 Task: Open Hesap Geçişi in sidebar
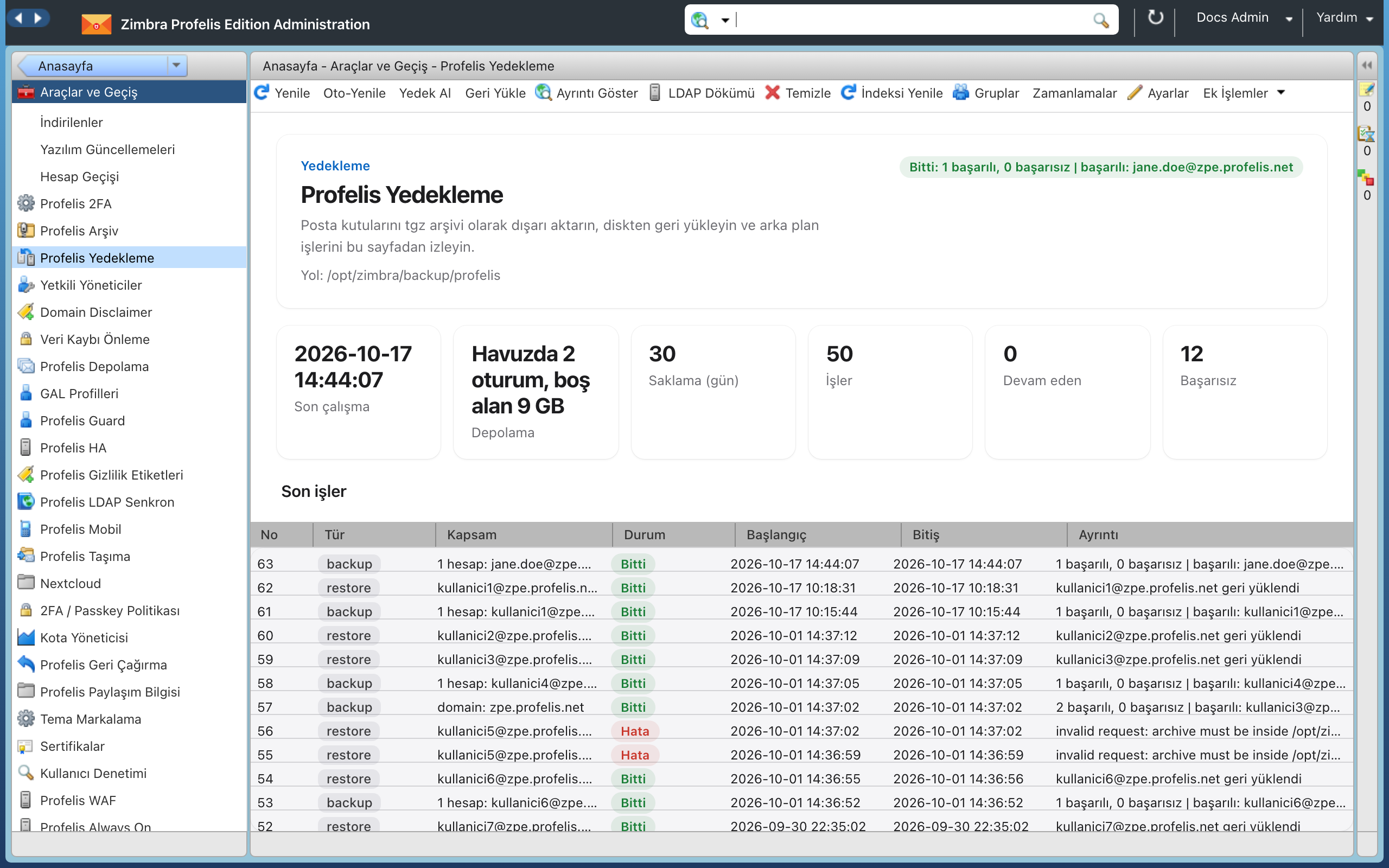pyautogui.click(x=129, y=177)
